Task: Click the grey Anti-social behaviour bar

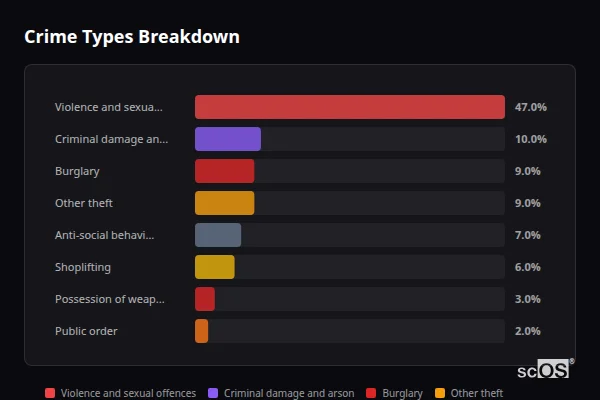Action: pyautogui.click(x=217, y=235)
